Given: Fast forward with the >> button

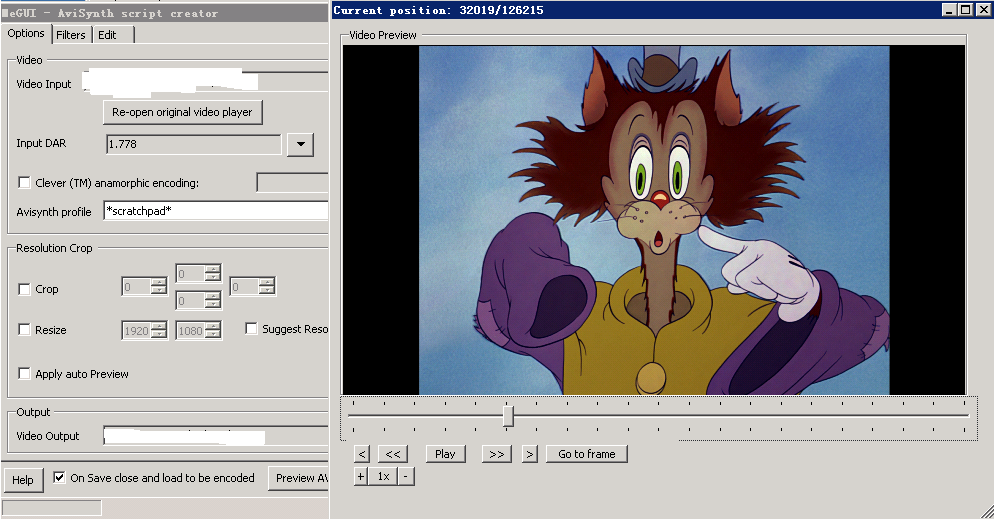Looking at the screenshot, I should pyautogui.click(x=497, y=454).
